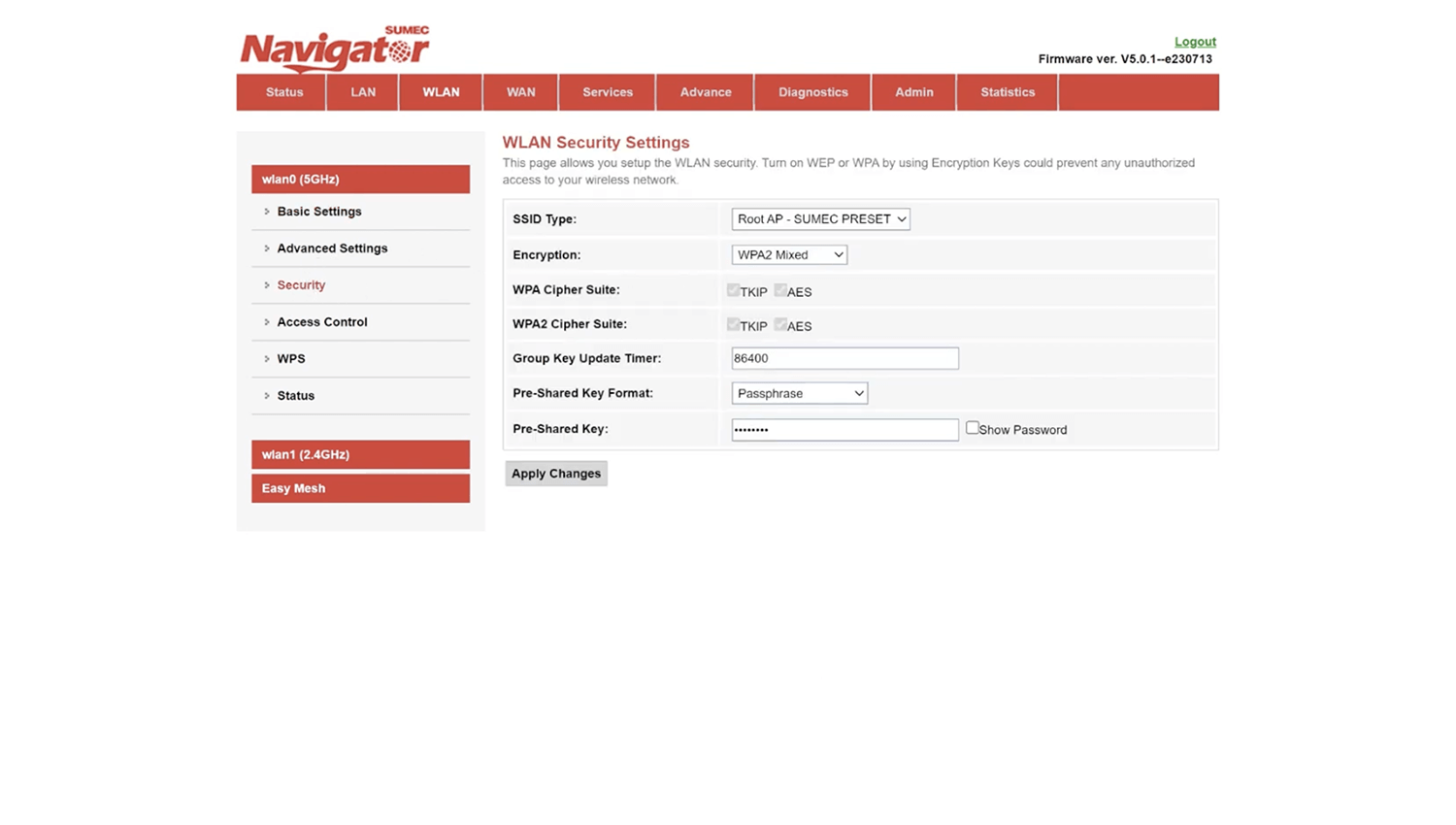This screenshot has height=825, width=1456.
Task: Open the Admin tab
Action: click(x=913, y=92)
